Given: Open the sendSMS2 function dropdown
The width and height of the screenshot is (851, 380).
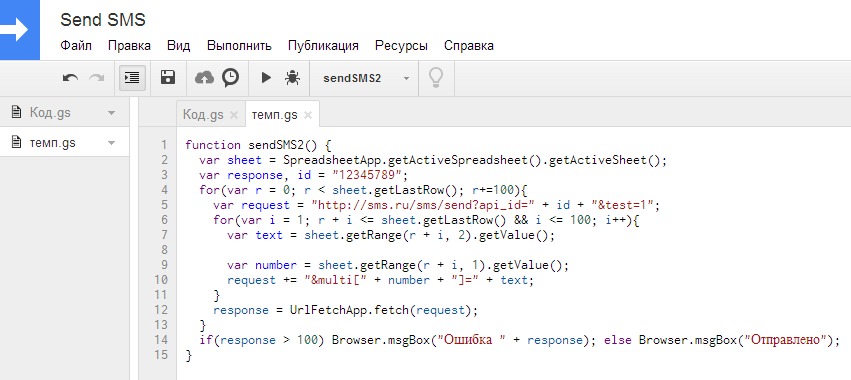Looking at the screenshot, I should click(364, 78).
